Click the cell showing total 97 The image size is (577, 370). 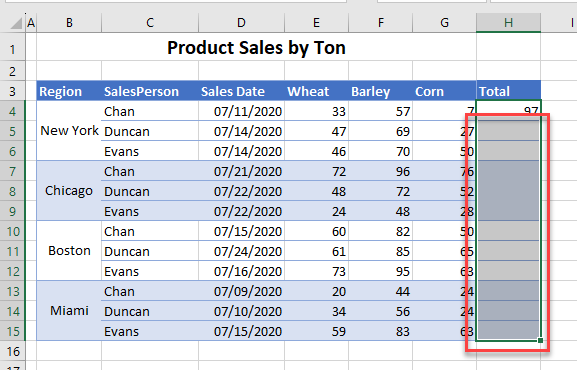click(508, 111)
